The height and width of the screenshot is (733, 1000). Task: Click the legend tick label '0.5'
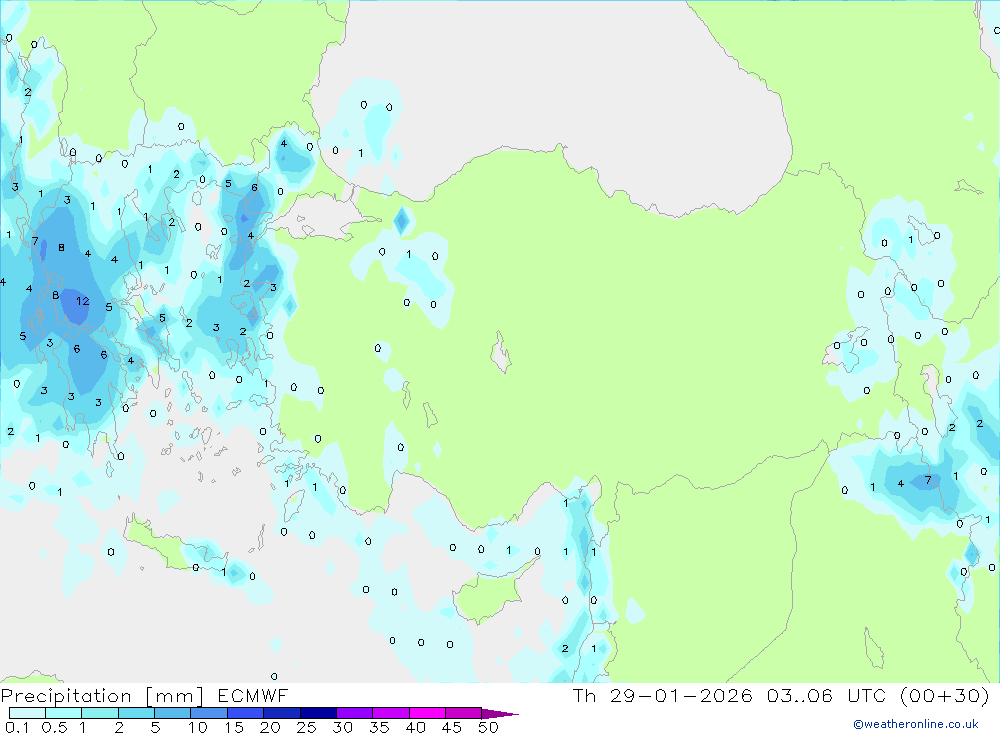pos(54,727)
